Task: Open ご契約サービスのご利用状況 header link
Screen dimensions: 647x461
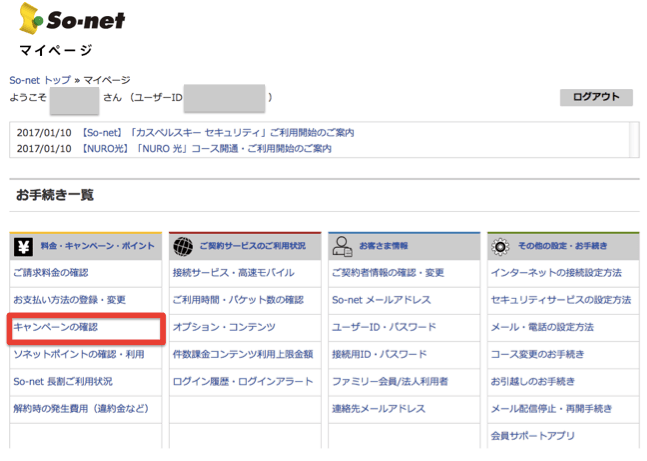Action: coord(253,246)
